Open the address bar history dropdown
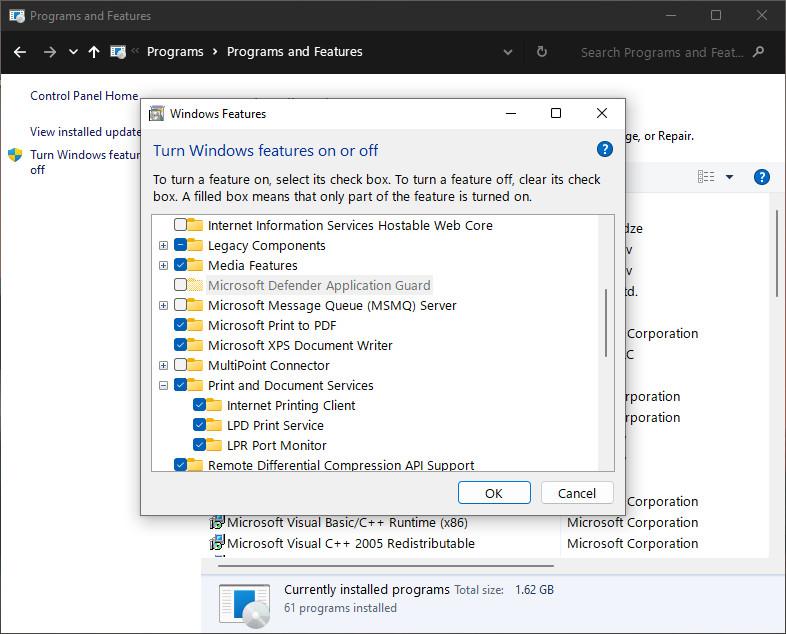Screen dimensions: 786x634 pos(508,52)
